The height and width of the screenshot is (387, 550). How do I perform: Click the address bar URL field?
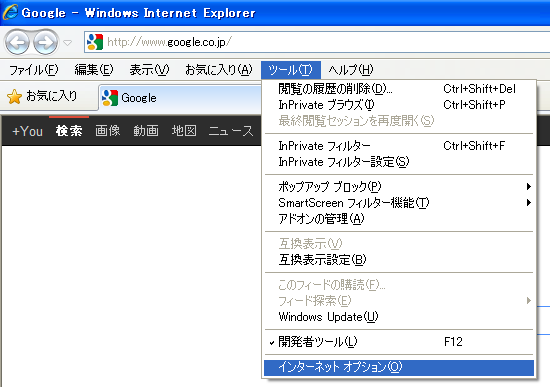point(317,42)
